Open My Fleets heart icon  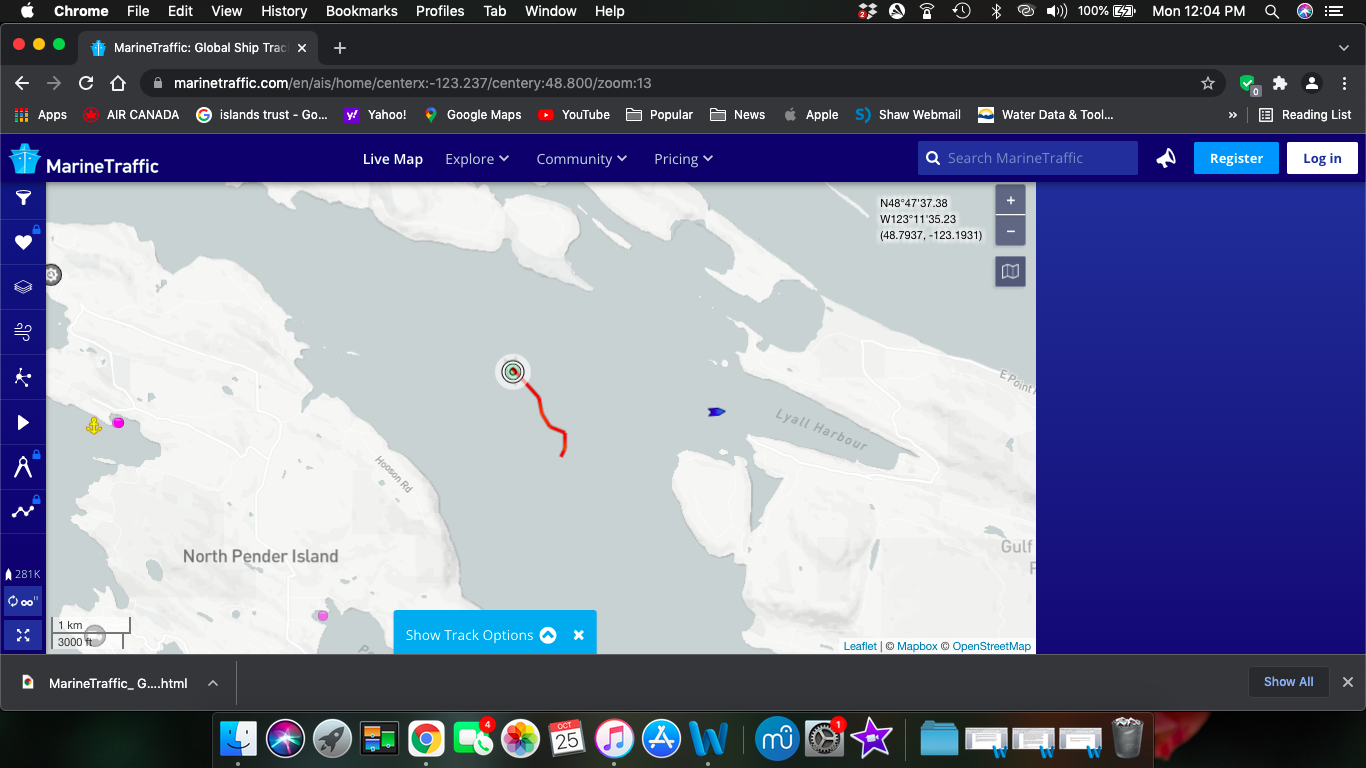[x=23, y=242]
